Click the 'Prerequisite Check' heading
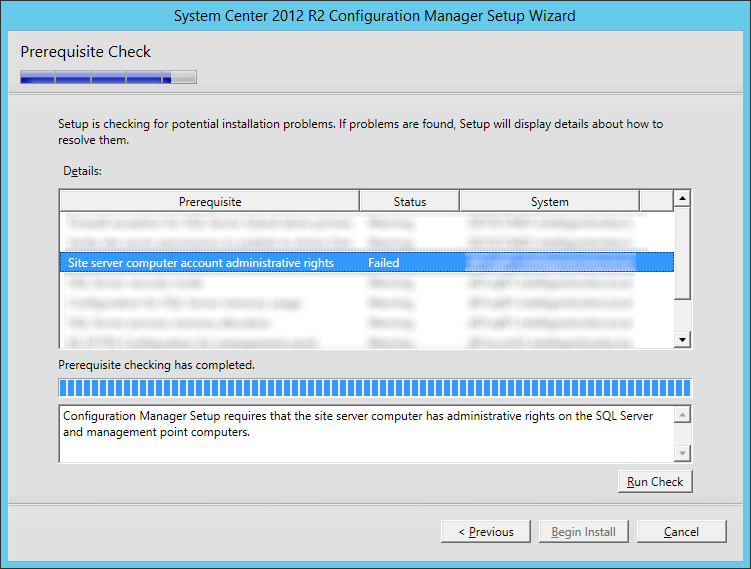Viewport: 751px width, 569px height. coord(86,52)
